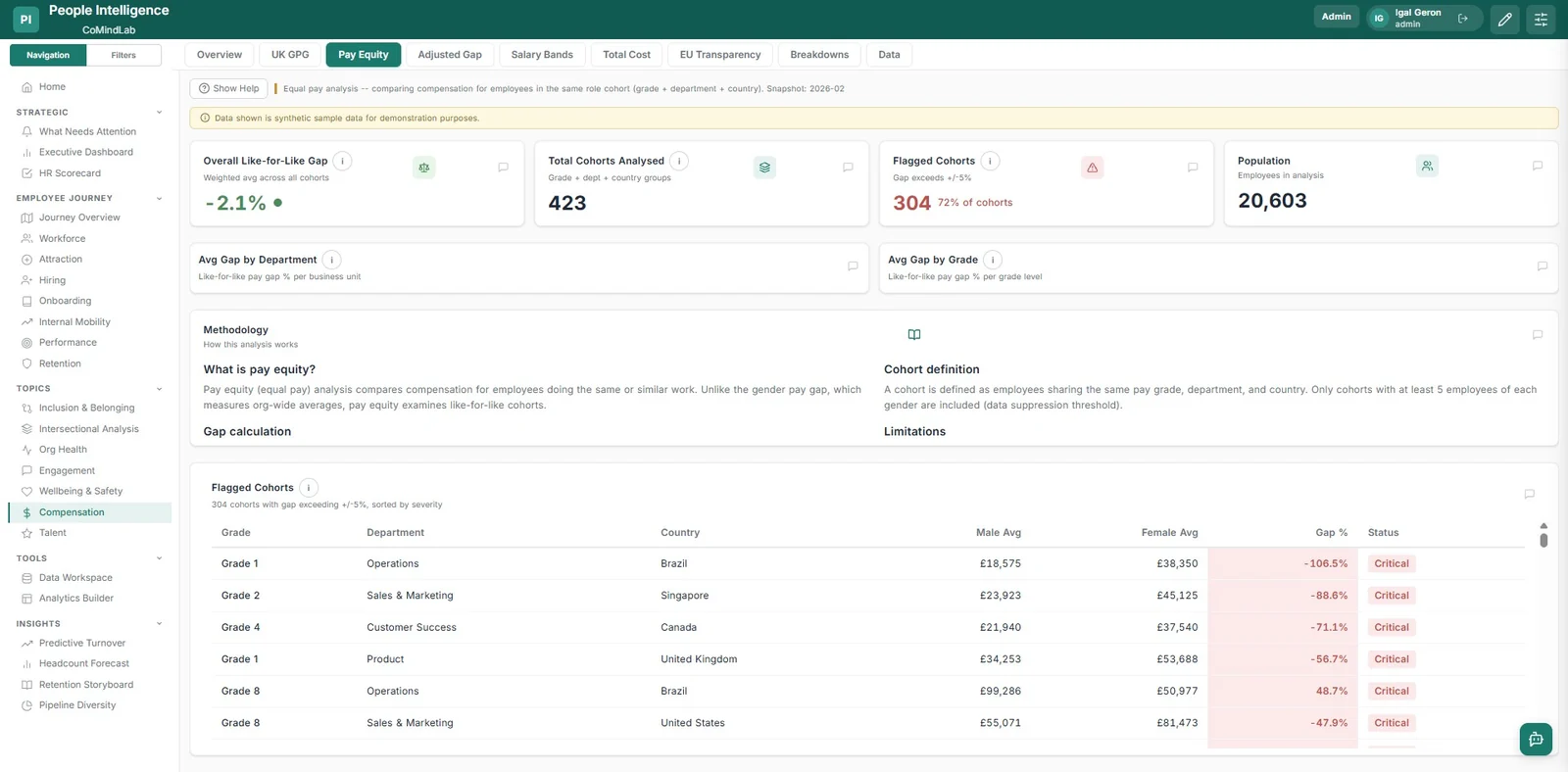Open the Salary Bands tab
This screenshot has width=1568, height=772.
[x=542, y=55]
